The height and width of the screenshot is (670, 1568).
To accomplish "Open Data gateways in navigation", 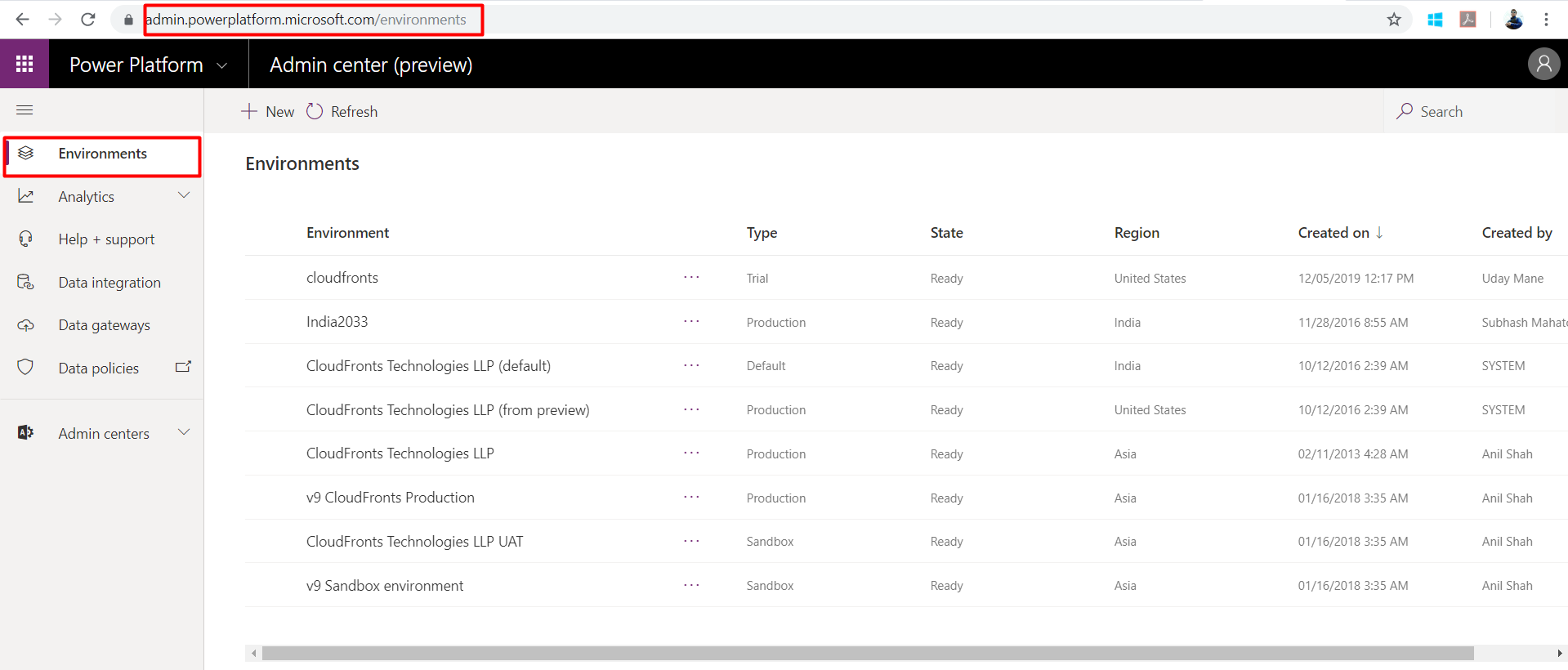I will [x=104, y=325].
